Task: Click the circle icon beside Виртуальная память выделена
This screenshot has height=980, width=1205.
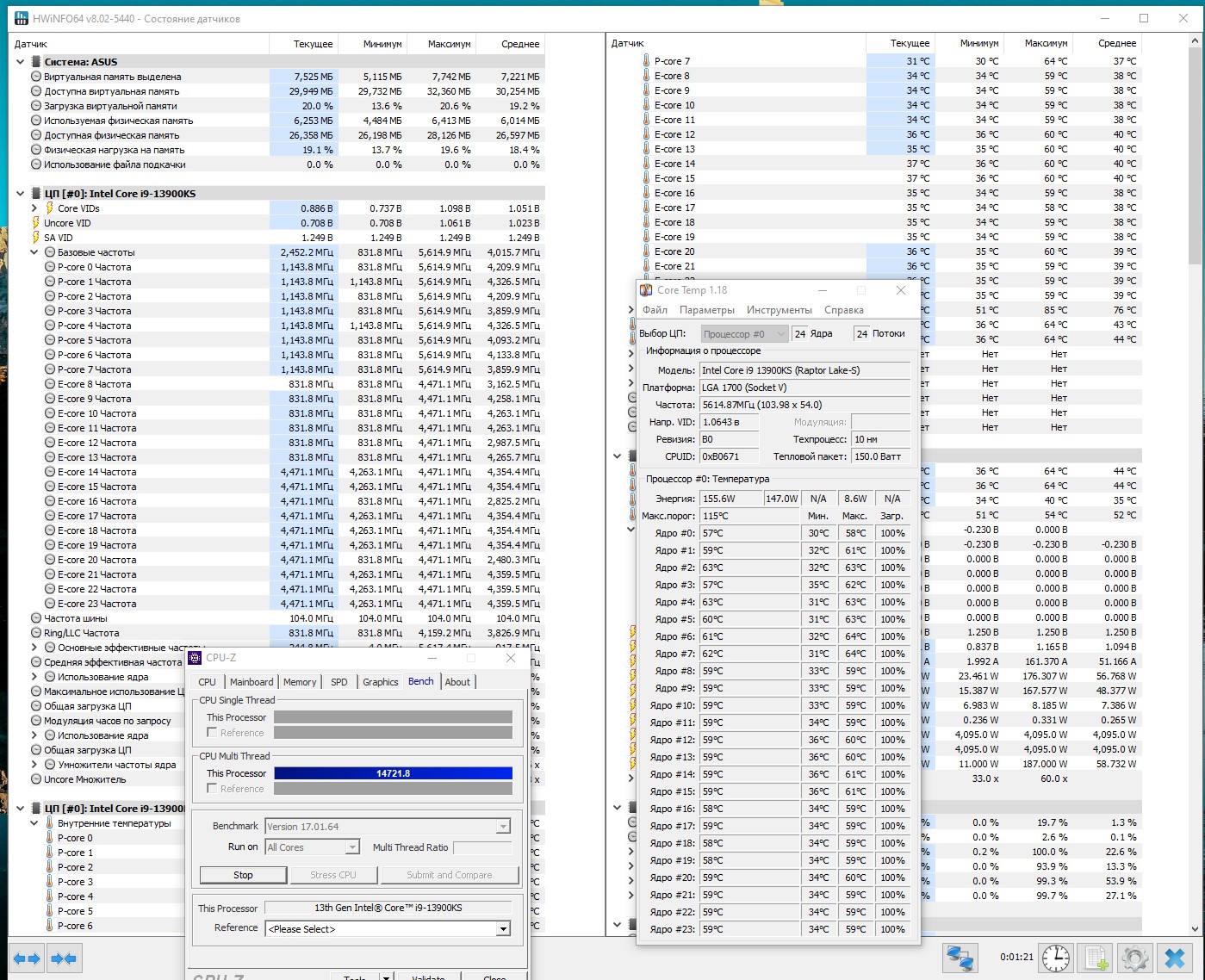Action: [36, 77]
